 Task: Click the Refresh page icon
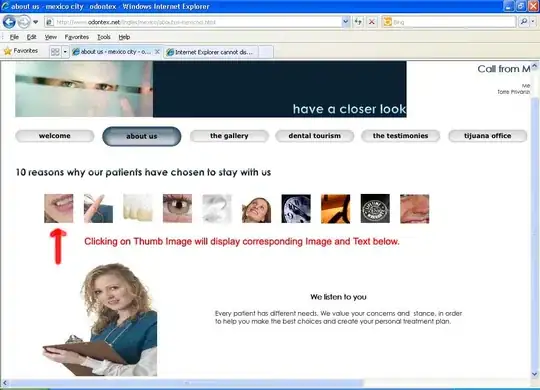coord(358,22)
